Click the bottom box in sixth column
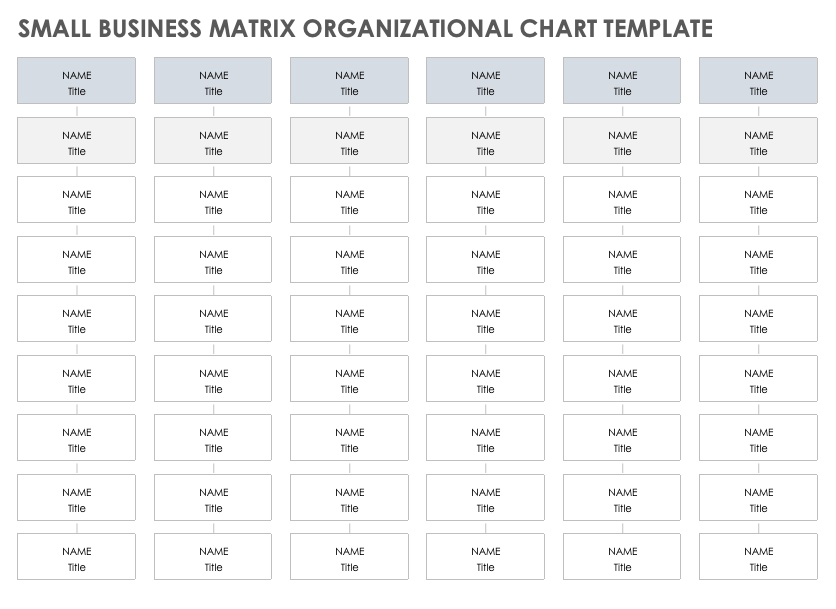 pyautogui.click(x=758, y=557)
